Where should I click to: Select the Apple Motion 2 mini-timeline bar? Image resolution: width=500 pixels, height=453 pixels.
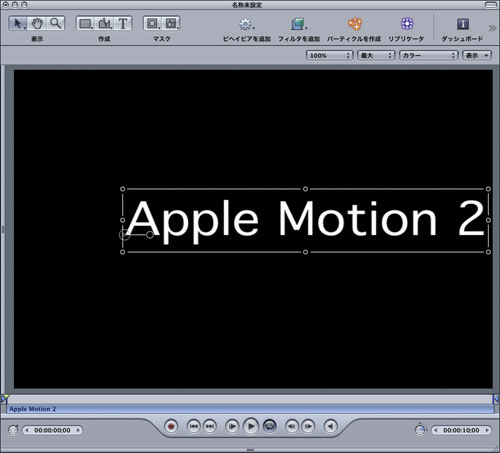coord(250,409)
